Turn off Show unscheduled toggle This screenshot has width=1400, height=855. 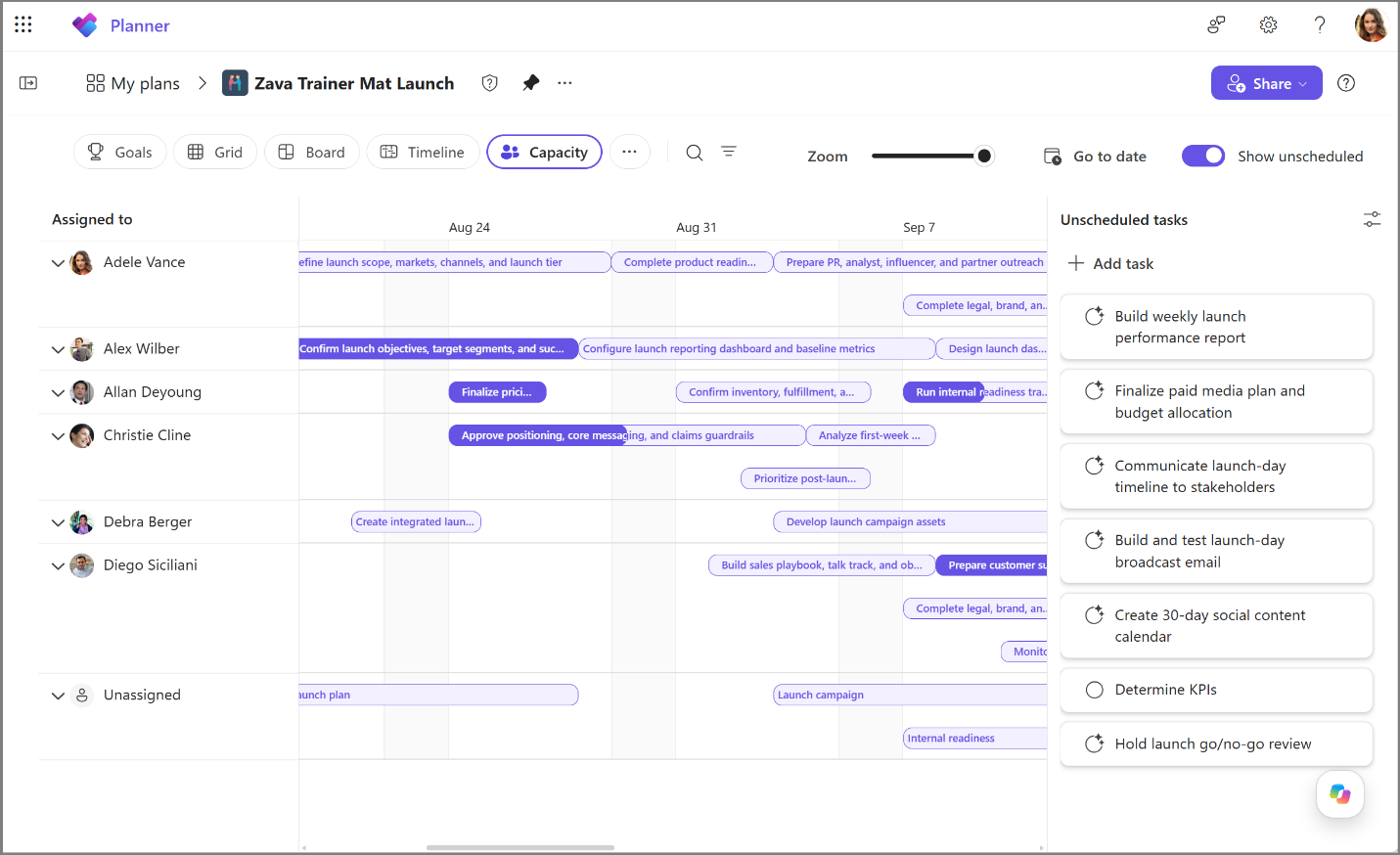pyautogui.click(x=1203, y=156)
